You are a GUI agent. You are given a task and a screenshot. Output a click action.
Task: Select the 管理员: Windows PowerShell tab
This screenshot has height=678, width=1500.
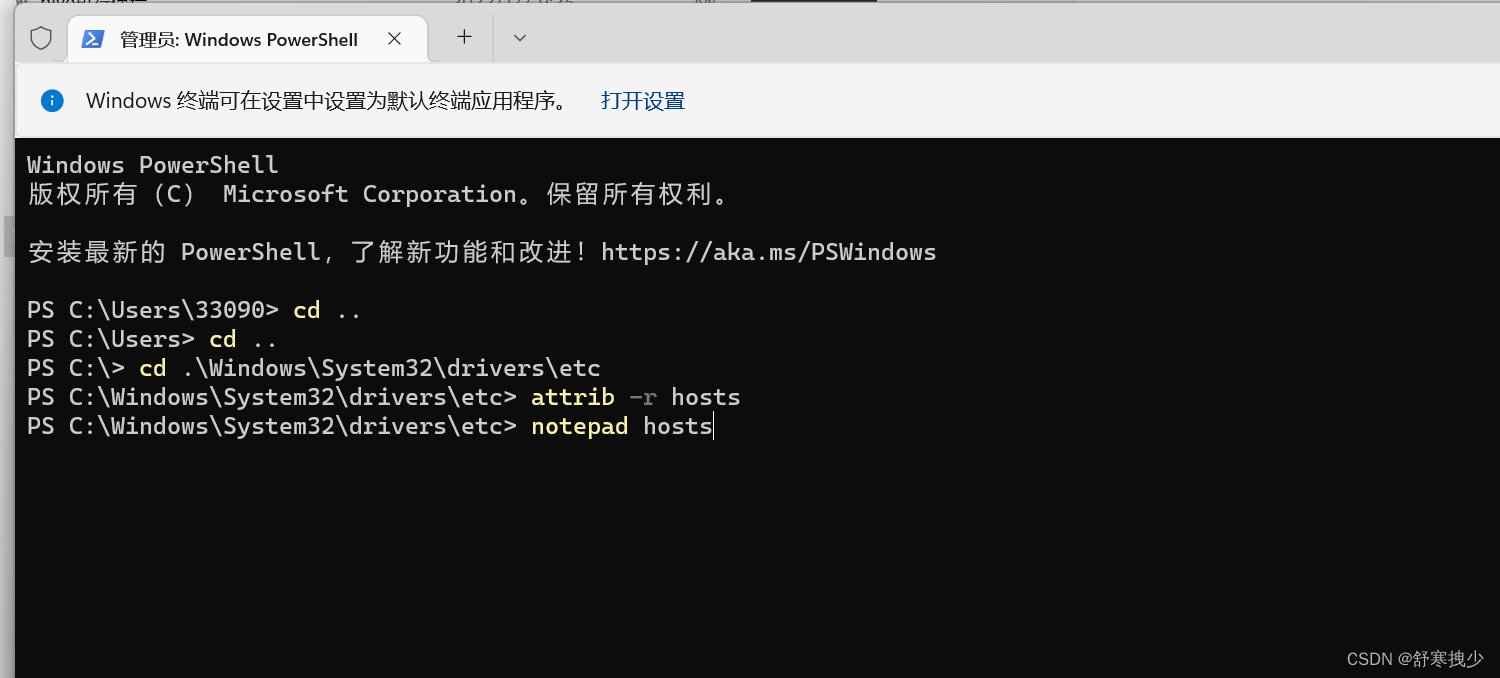[x=247, y=39]
